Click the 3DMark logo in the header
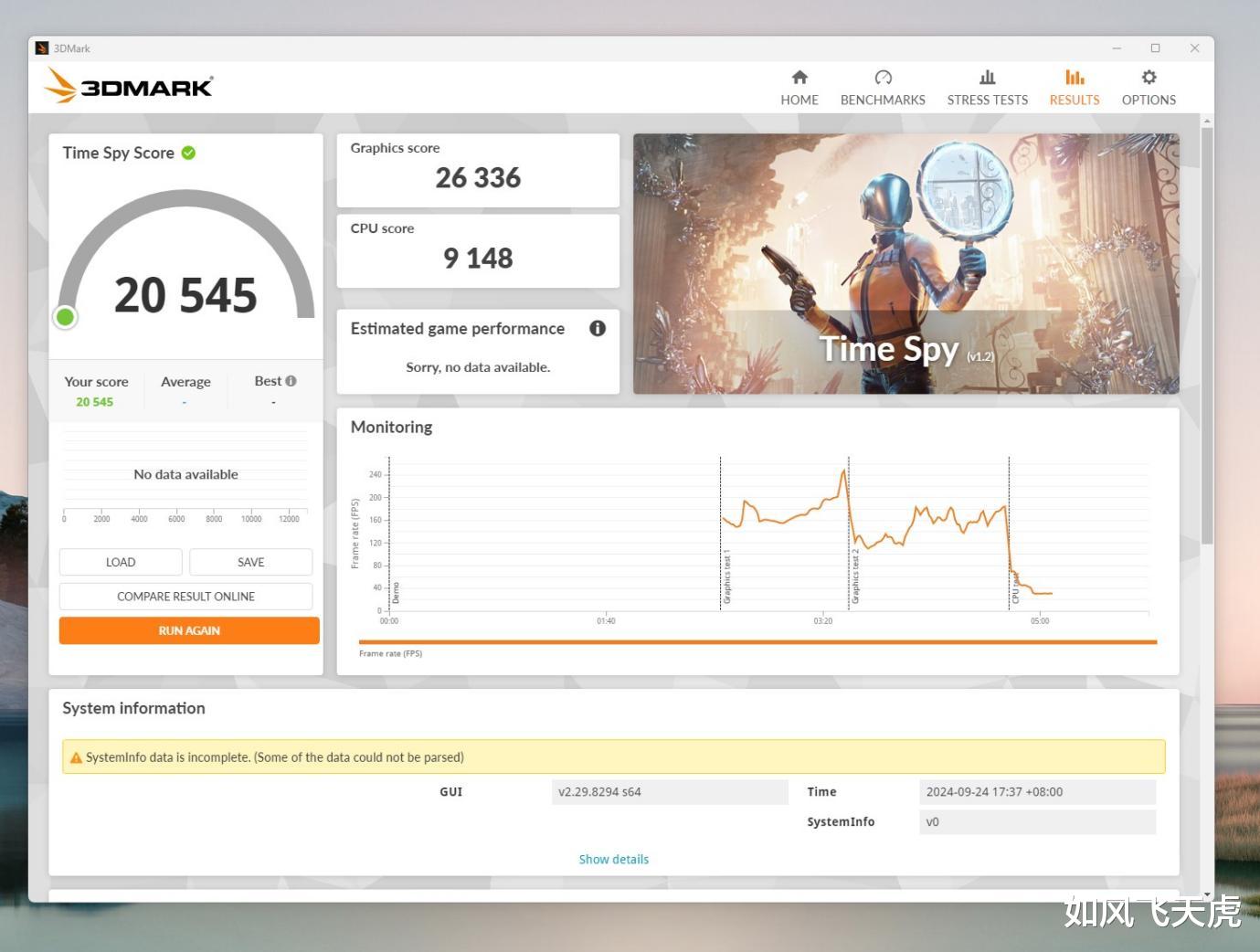This screenshot has height=952, width=1260. click(129, 86)
